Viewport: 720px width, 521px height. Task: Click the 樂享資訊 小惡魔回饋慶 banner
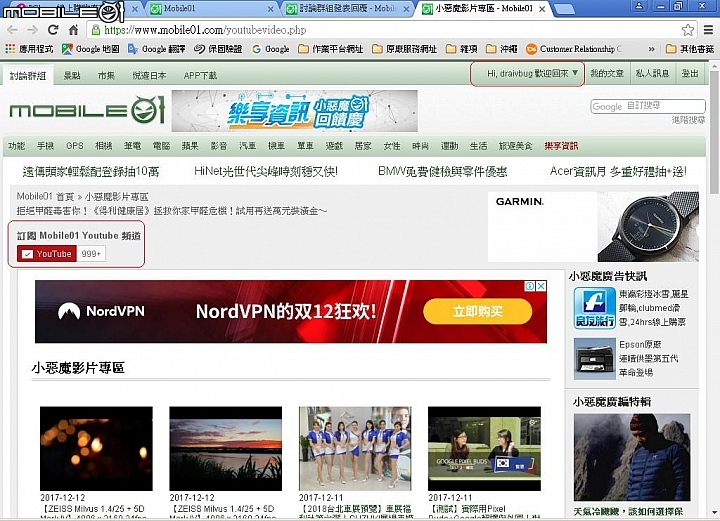click(x=294, y=111)
